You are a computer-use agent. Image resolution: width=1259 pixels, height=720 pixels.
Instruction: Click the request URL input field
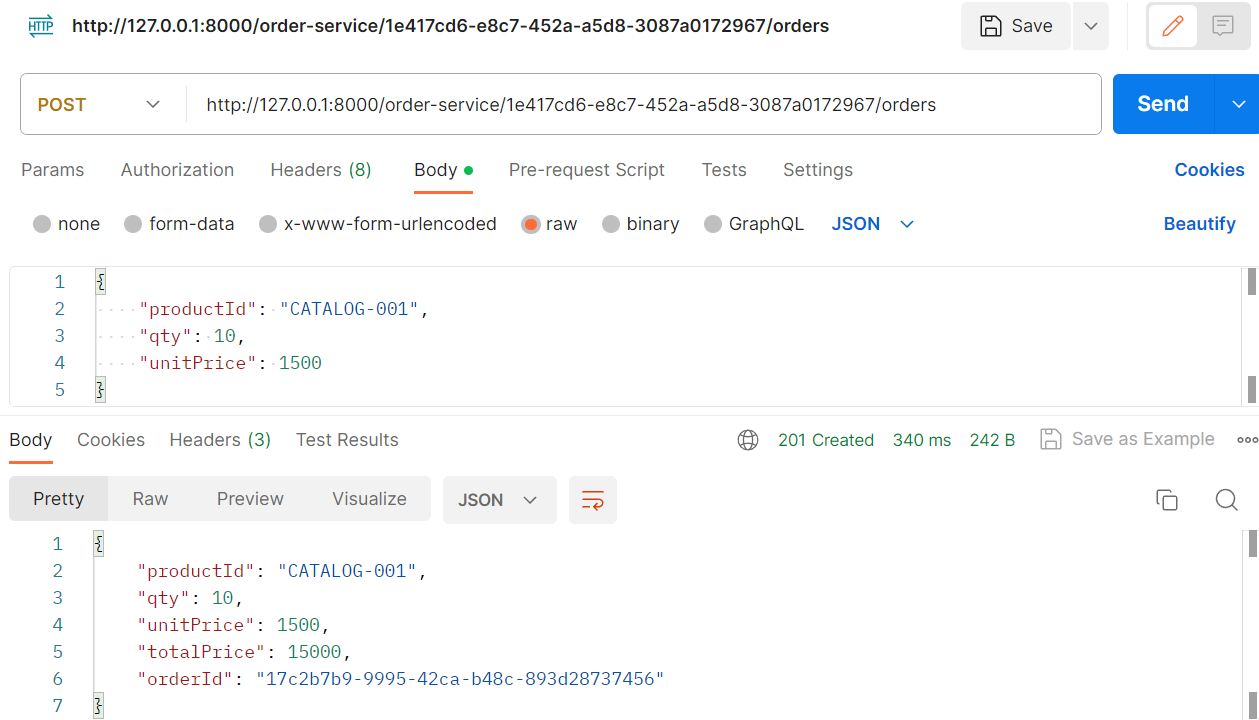[642, 104]
